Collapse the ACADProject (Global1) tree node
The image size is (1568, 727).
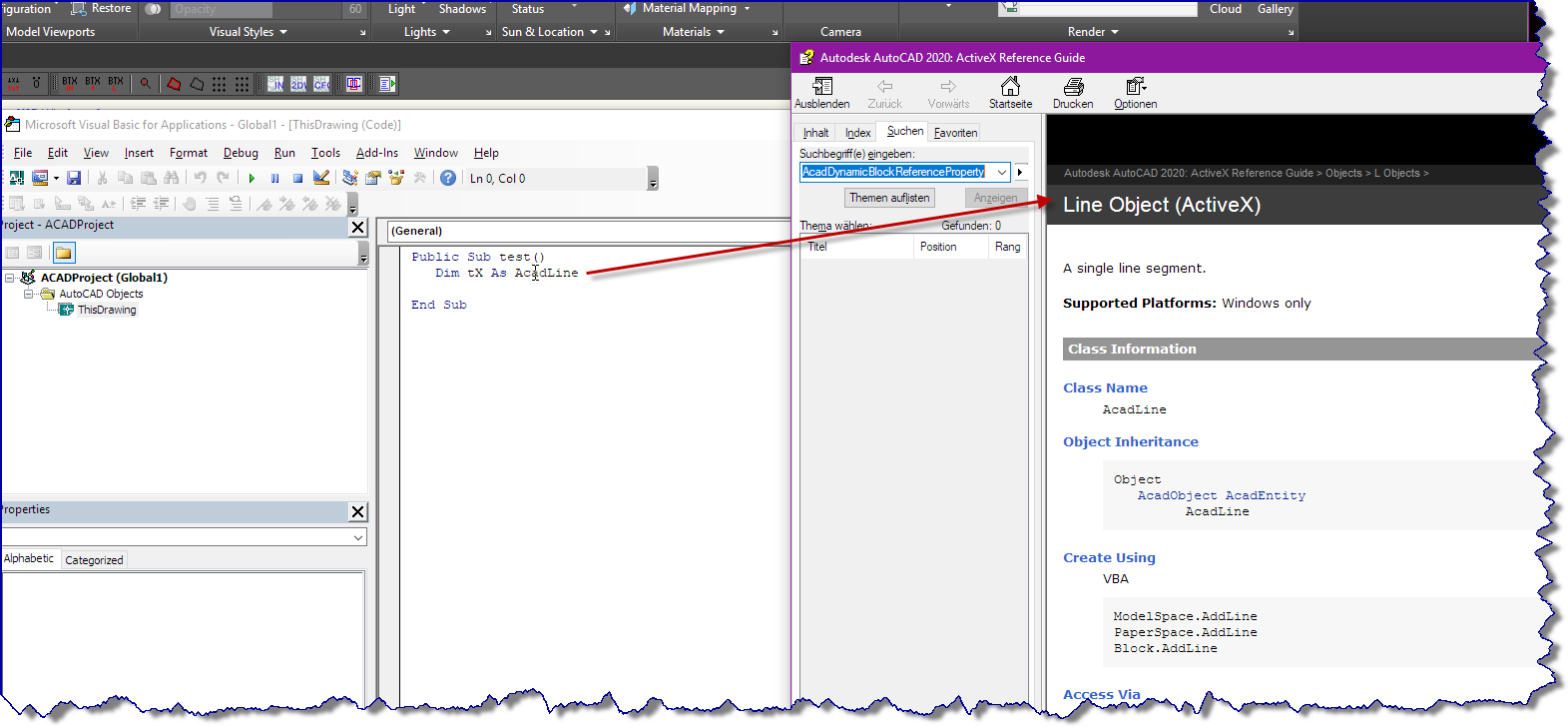click(x=9, y=278)
